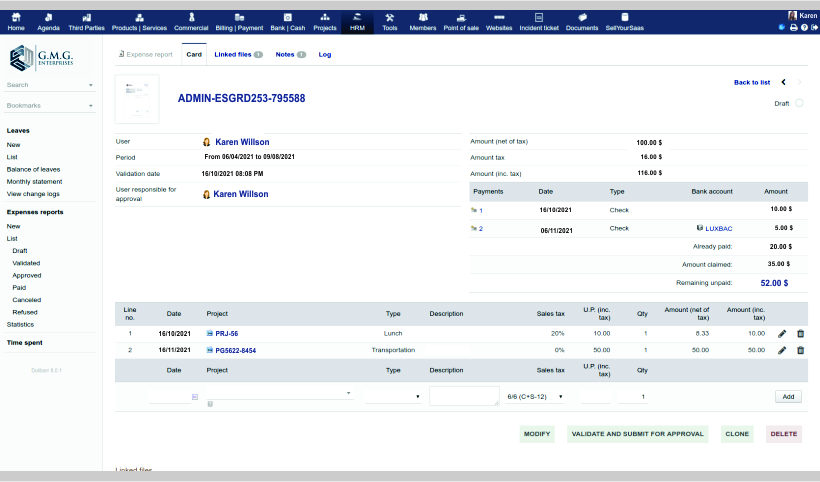820x482 pixels.
Task: Click the Back to list link
Action: (x=751, y=82)
